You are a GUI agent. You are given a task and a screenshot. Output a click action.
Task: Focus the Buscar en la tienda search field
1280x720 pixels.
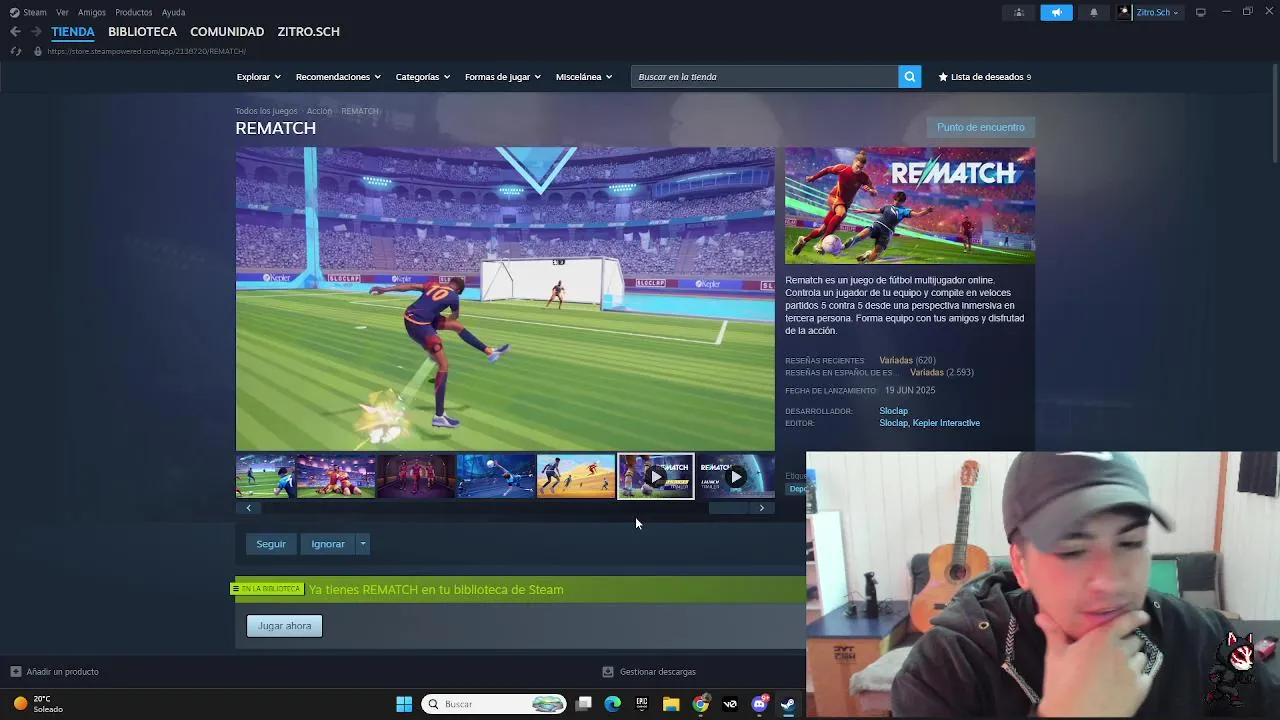coord(765,77)
